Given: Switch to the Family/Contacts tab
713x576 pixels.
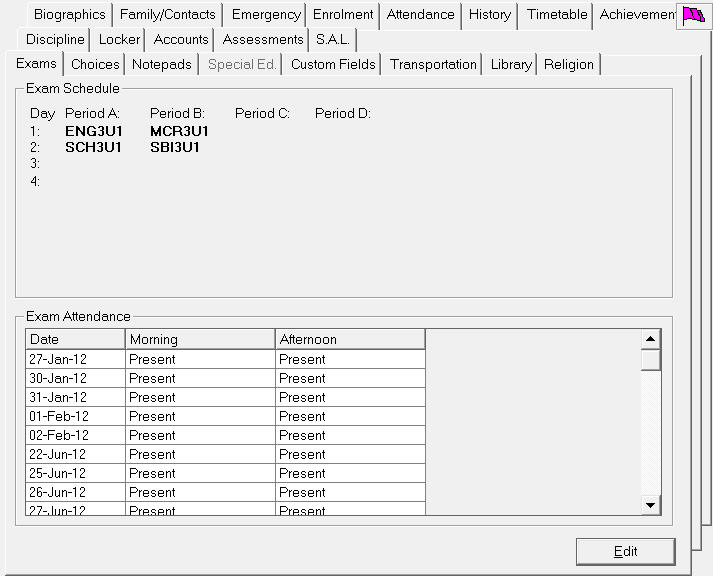Looking at the screenshot, I should pyautogui.click(x=167, y=15).
